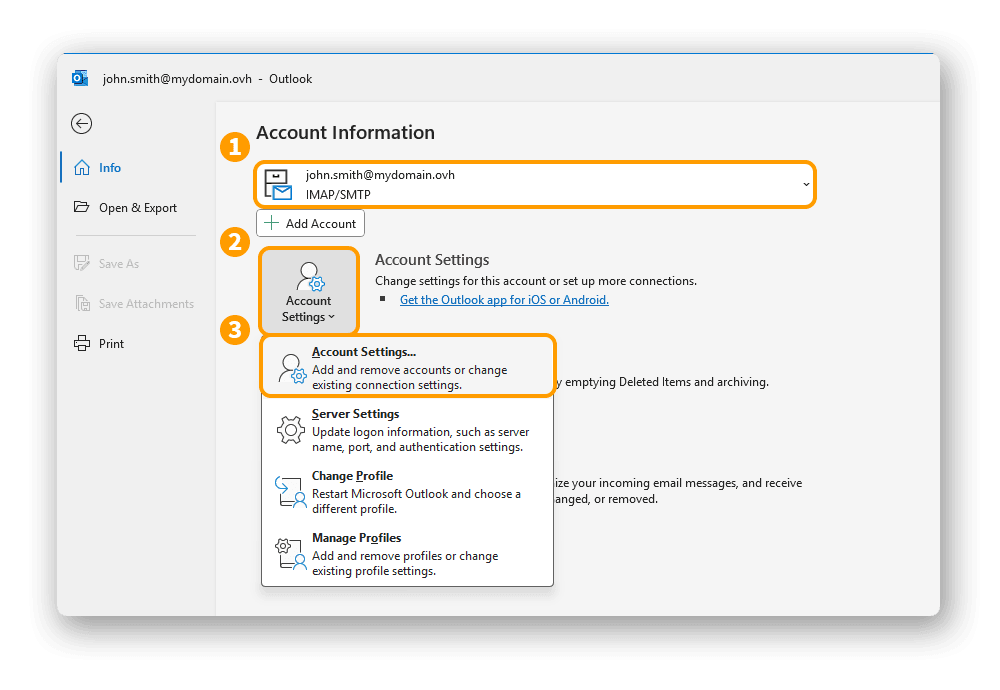The width and height of the screenshot is (1000, 690).
Task: Click the Add Account button
Action: [311, 223]
